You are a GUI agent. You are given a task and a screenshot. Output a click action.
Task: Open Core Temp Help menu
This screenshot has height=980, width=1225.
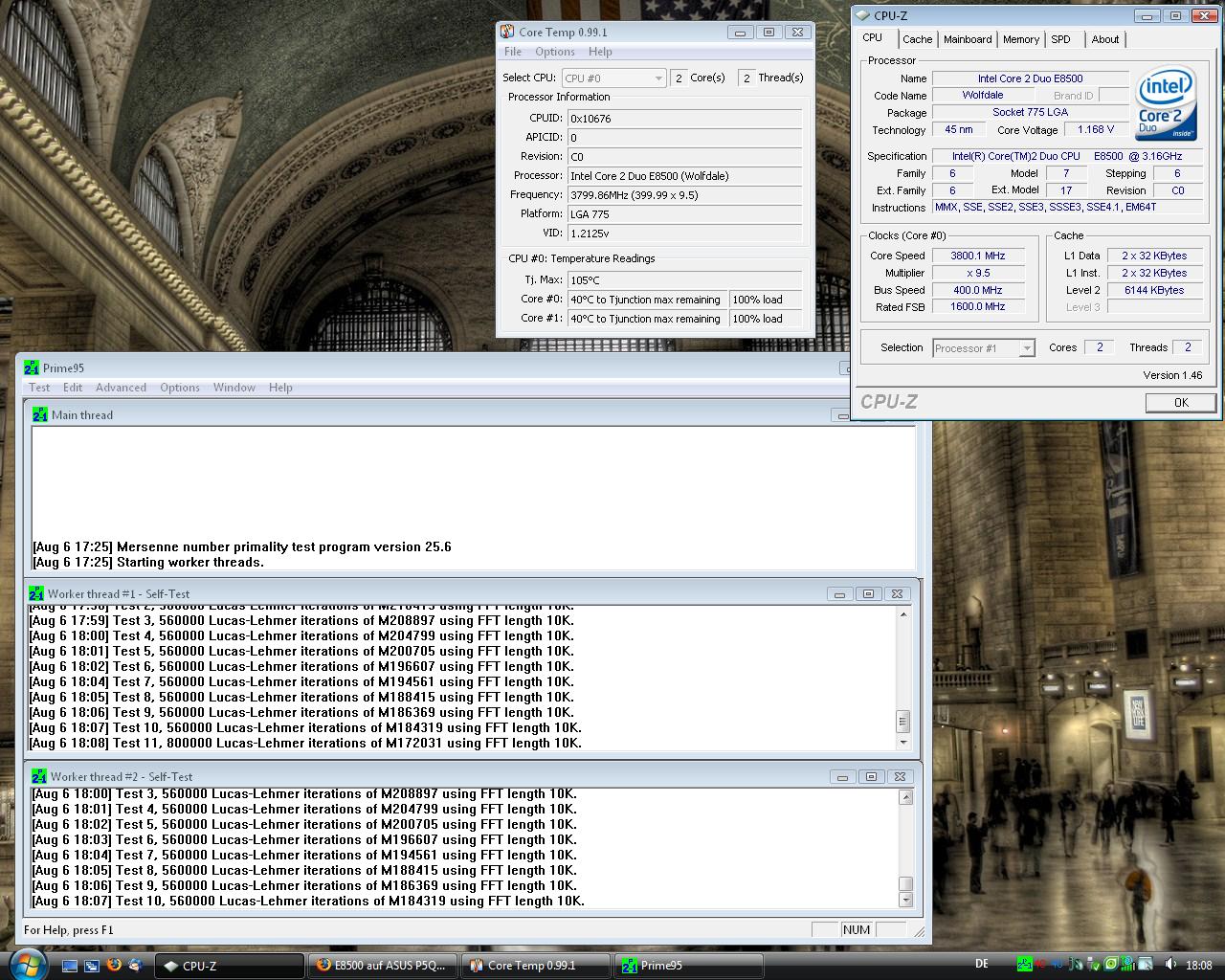pos(600,52)
